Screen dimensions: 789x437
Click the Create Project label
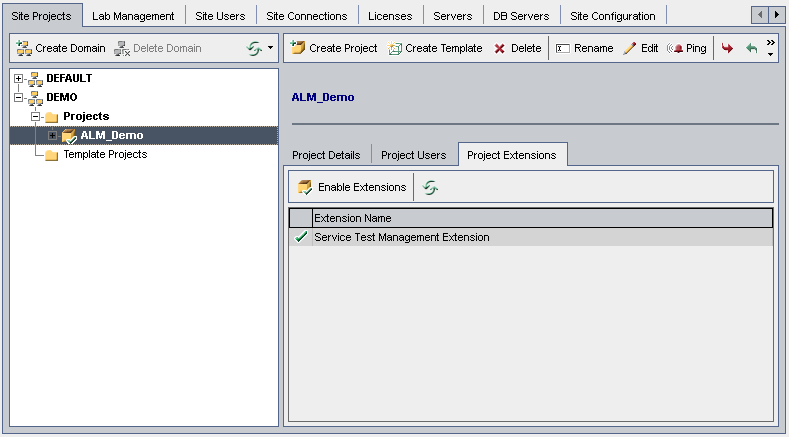coord(343,48)
